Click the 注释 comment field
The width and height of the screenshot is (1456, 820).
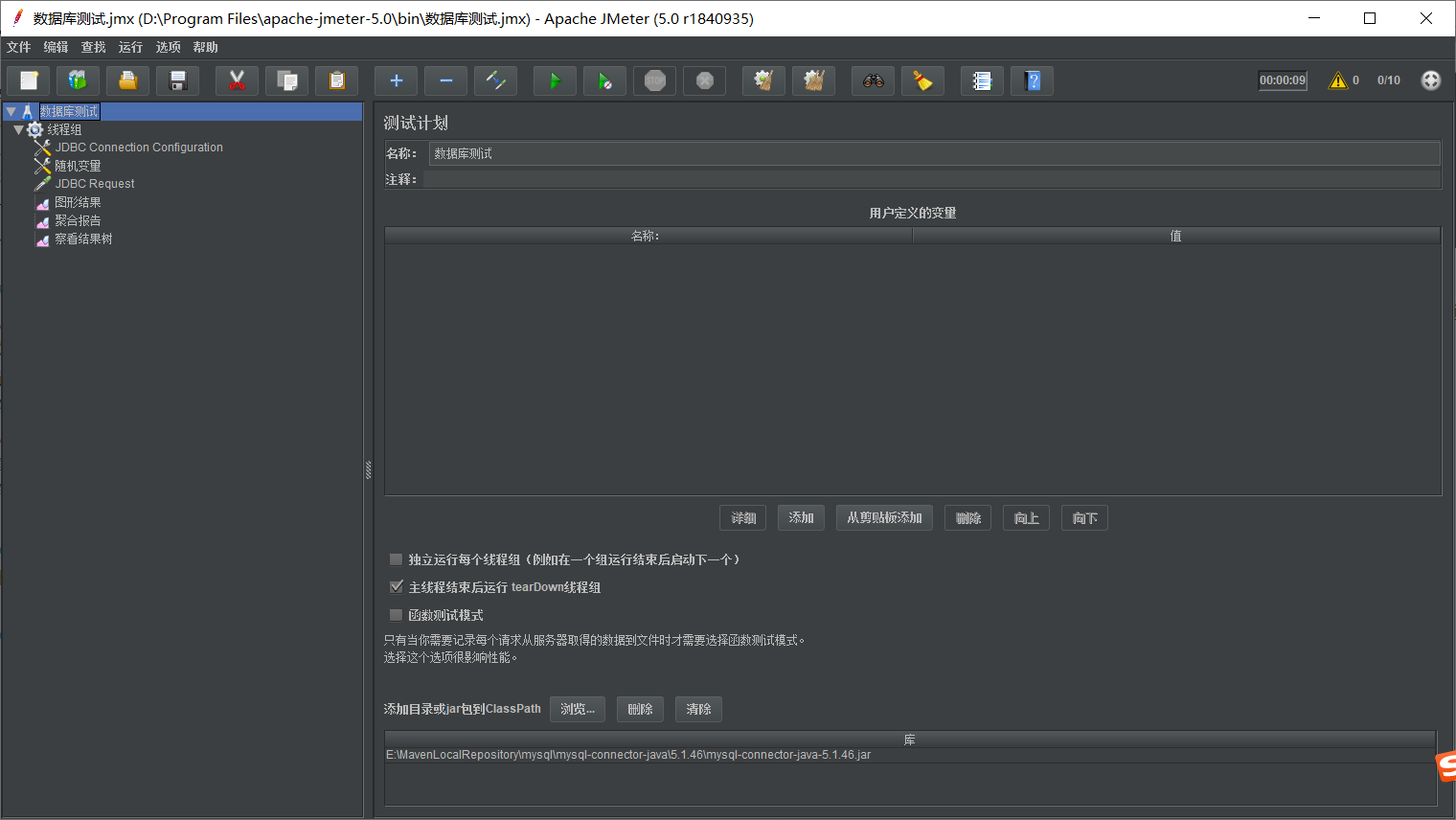(932, 179)
